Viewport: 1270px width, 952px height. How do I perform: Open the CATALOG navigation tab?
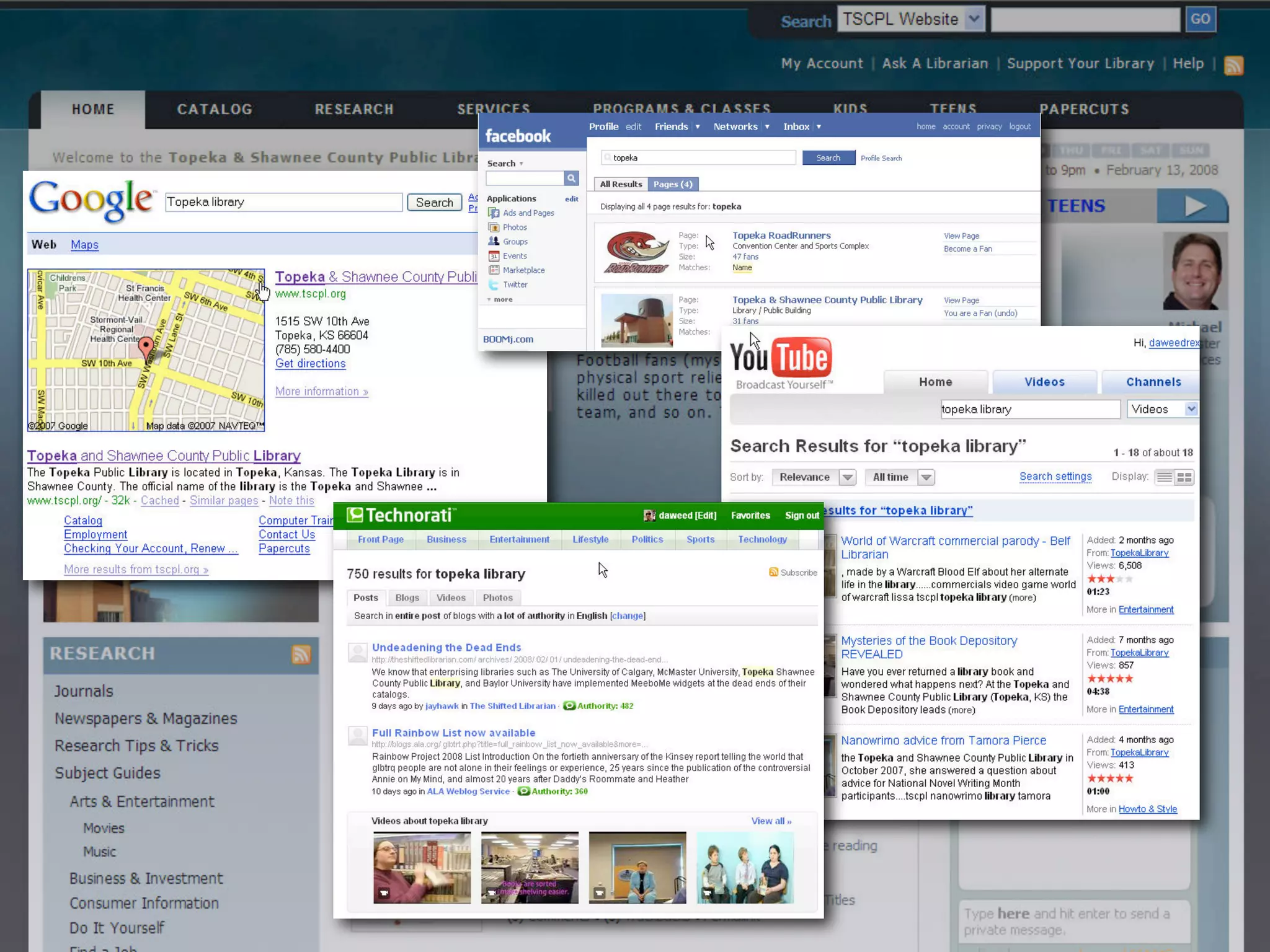(x=215, y=110)
